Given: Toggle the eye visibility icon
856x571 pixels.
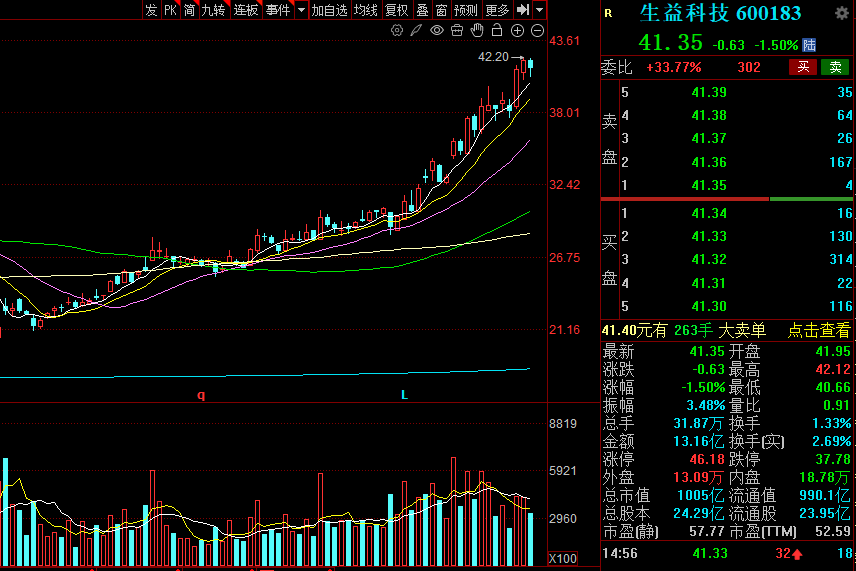Looking at the screenshot, I should point(437,31).
